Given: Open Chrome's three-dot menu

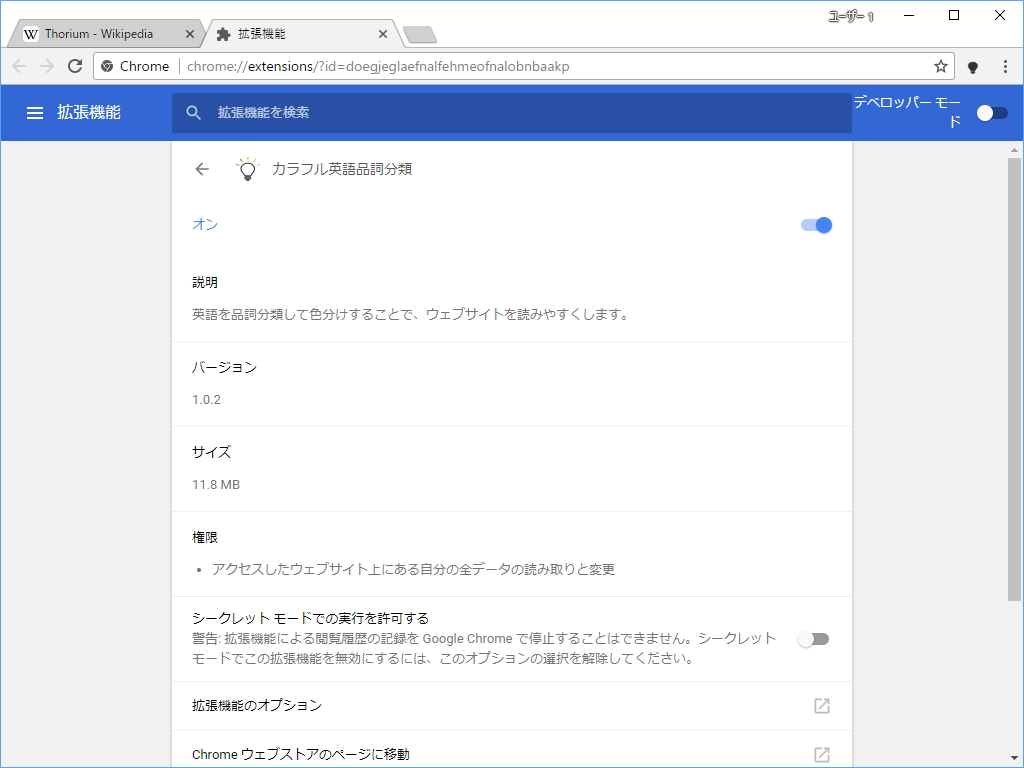Looking at the screenshot, I should click(x=1004, y=66).
